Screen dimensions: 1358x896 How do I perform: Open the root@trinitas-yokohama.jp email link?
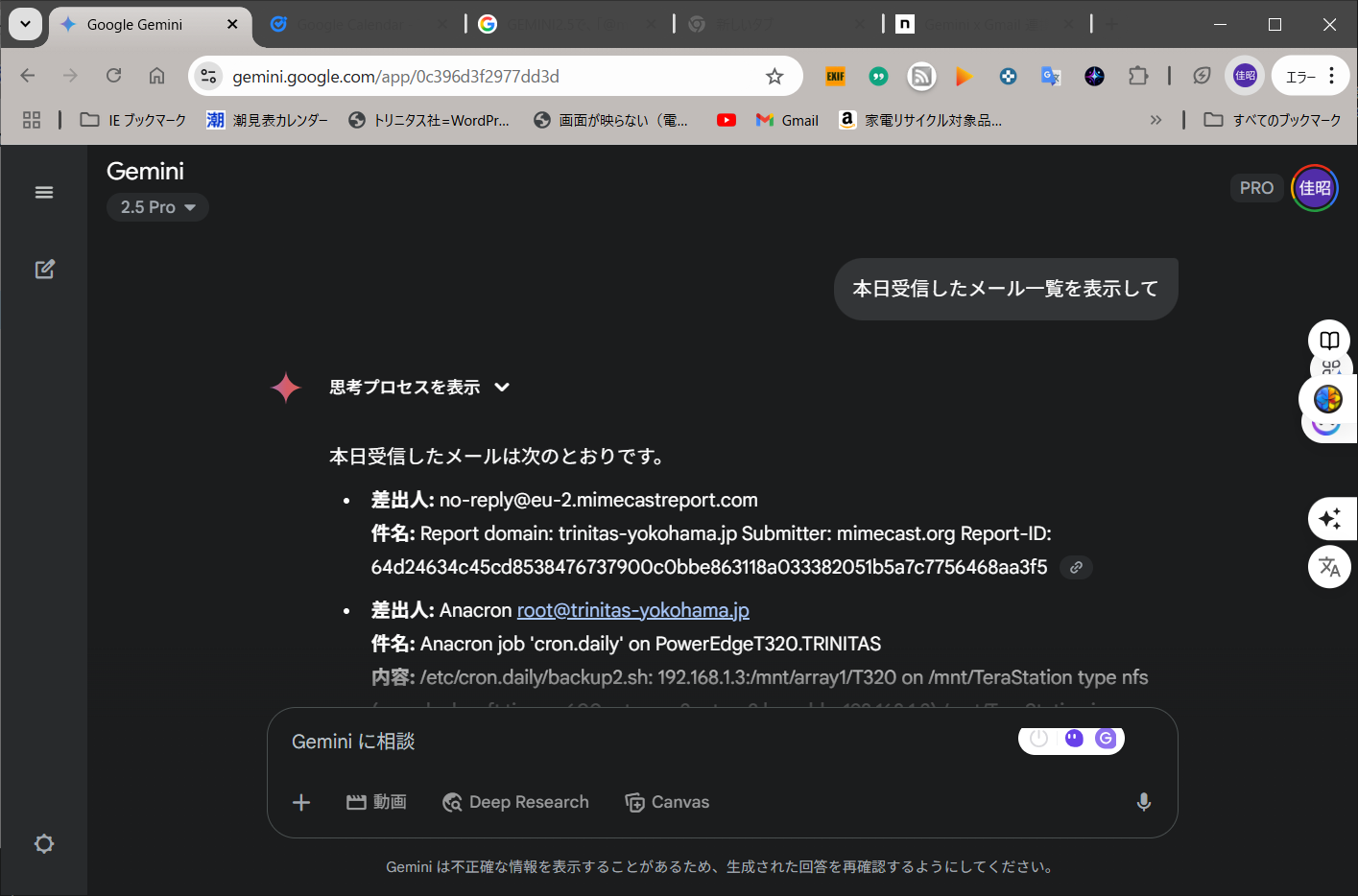632,610
